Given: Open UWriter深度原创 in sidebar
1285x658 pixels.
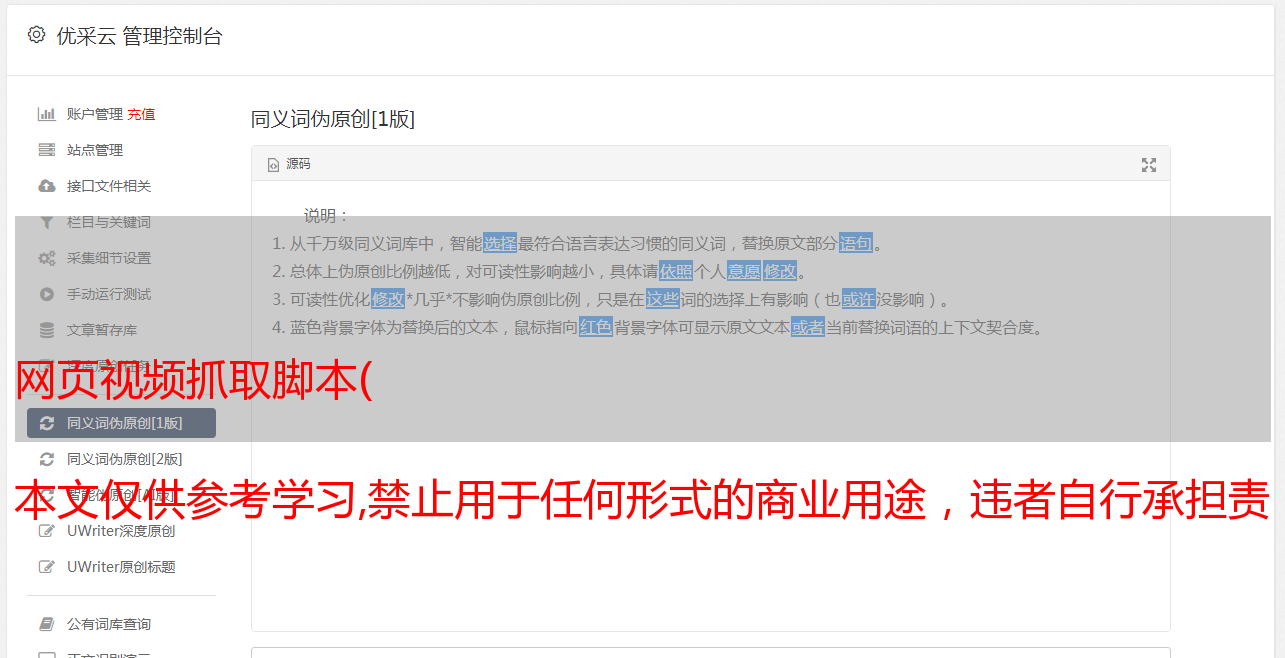Looking at the screenshot, I should click(x=121, y=531).
